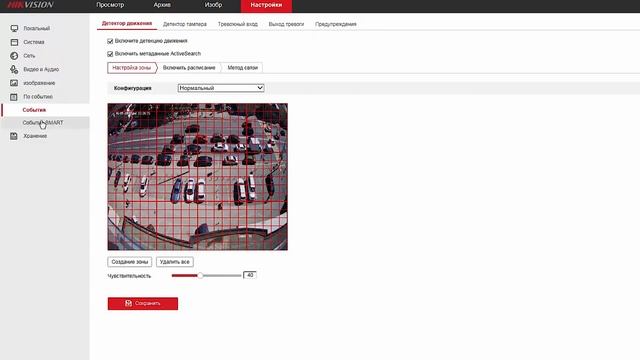Switch to Выход тревоги tab
The width and height of the screenshot is (640, 360).
286,24
